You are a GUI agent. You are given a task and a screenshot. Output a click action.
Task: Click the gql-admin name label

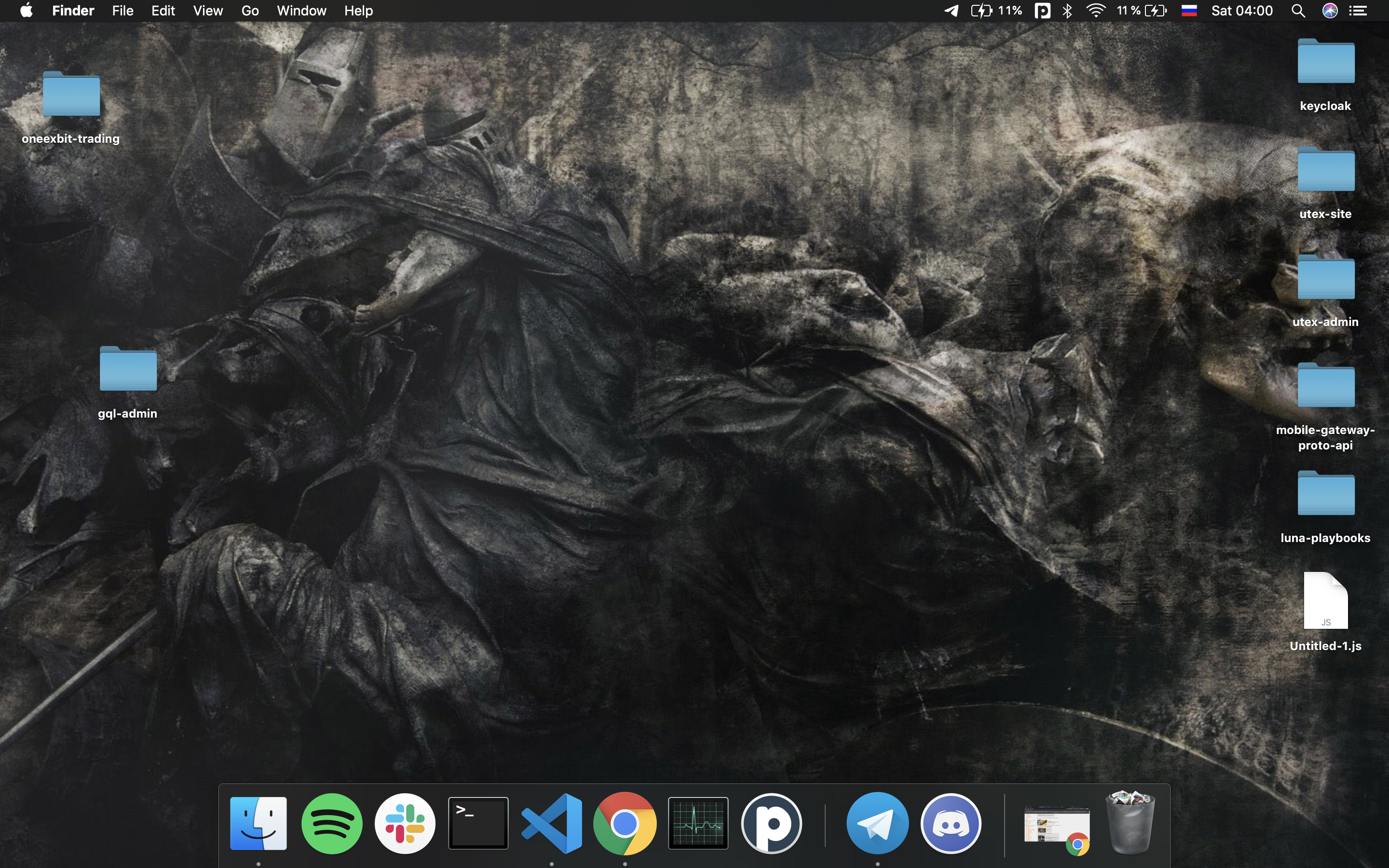pyautogui.click(x=127, y=413)
